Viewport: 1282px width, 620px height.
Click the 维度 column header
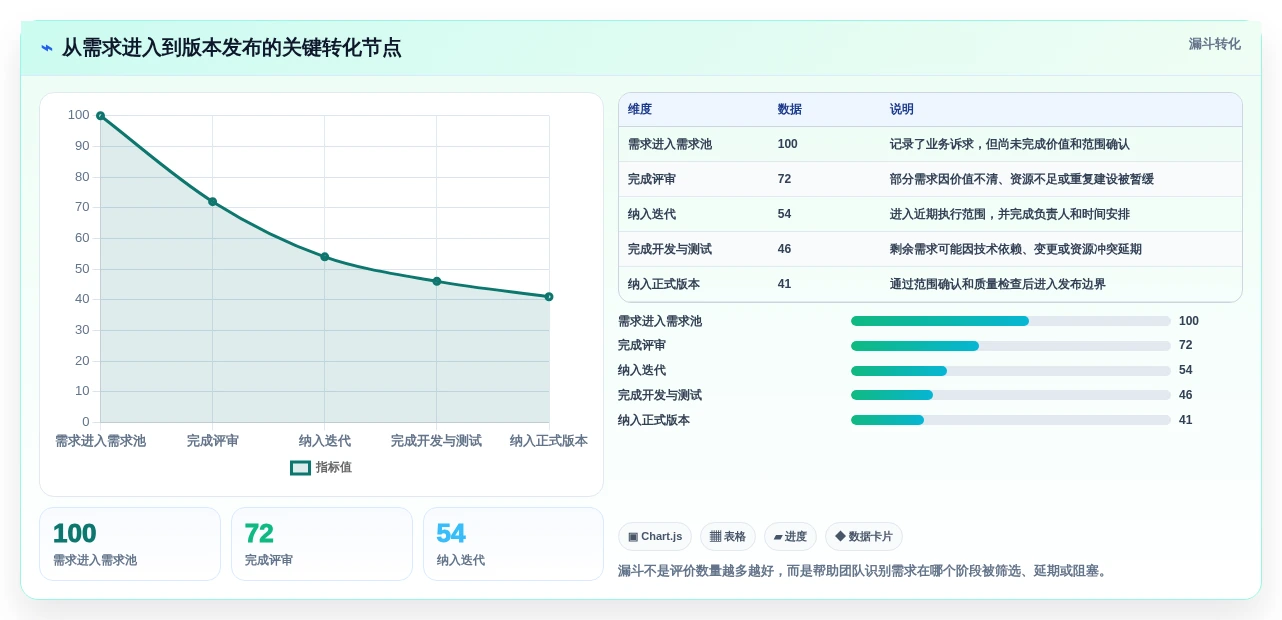(640, 110)
